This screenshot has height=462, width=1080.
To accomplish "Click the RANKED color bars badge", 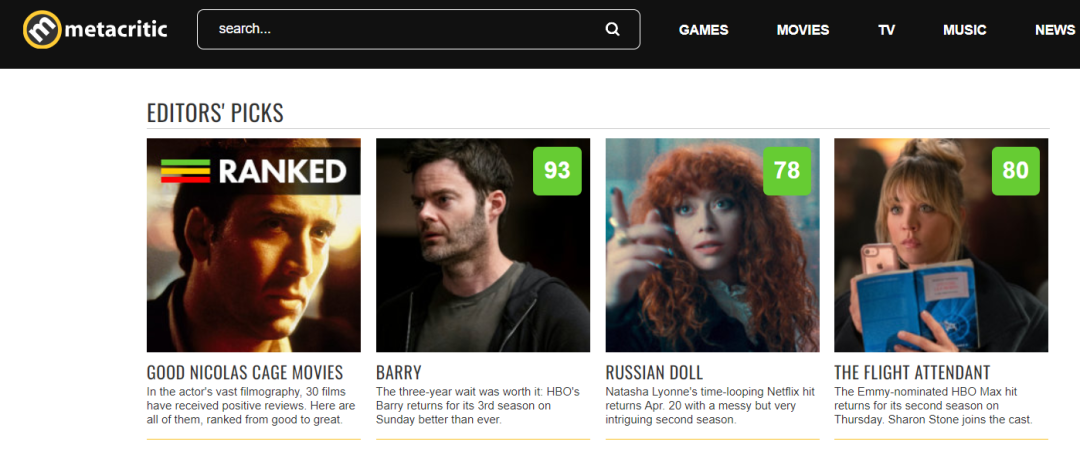I will (x=185, y=171).
